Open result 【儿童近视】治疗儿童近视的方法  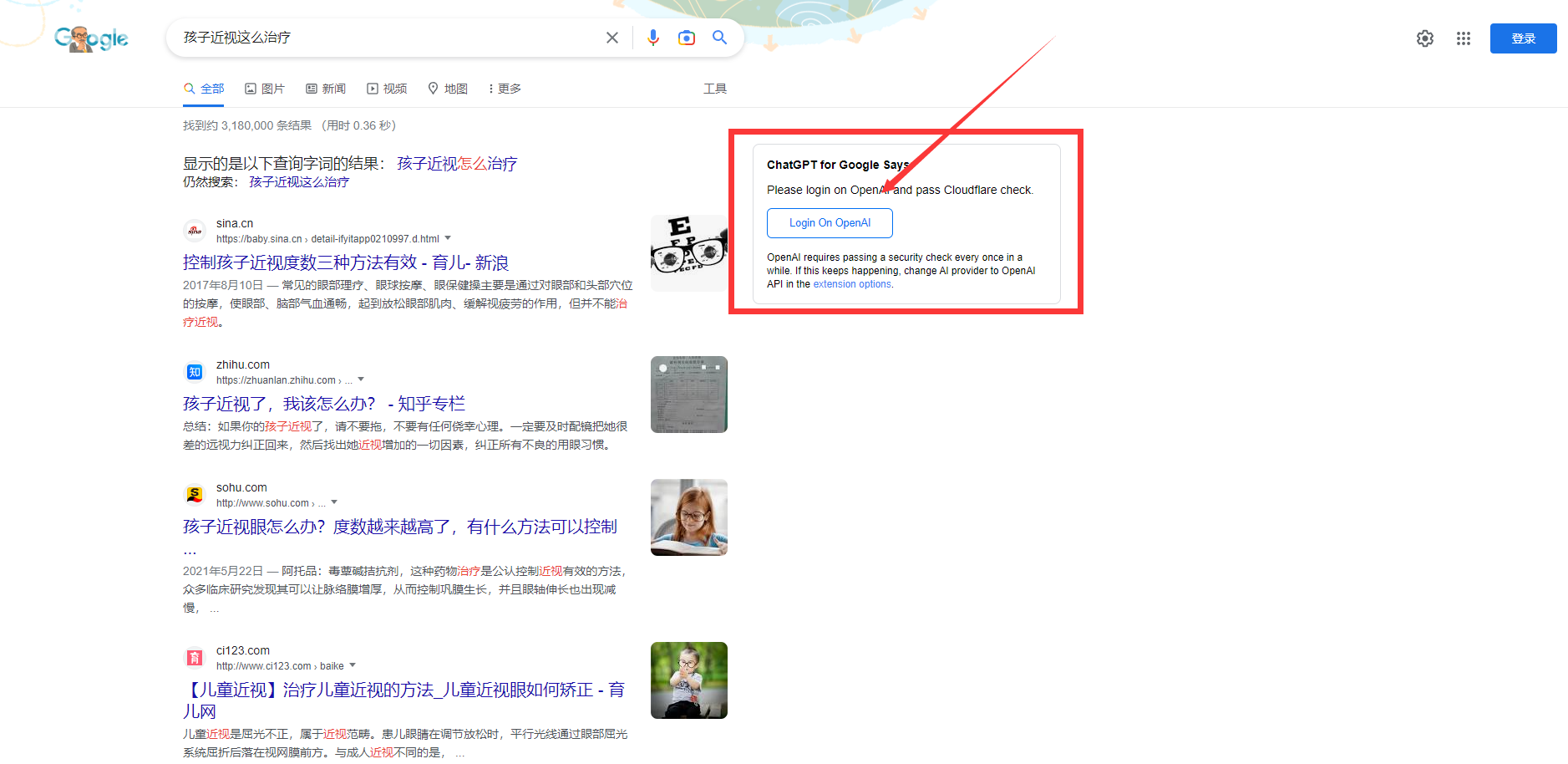403,700
